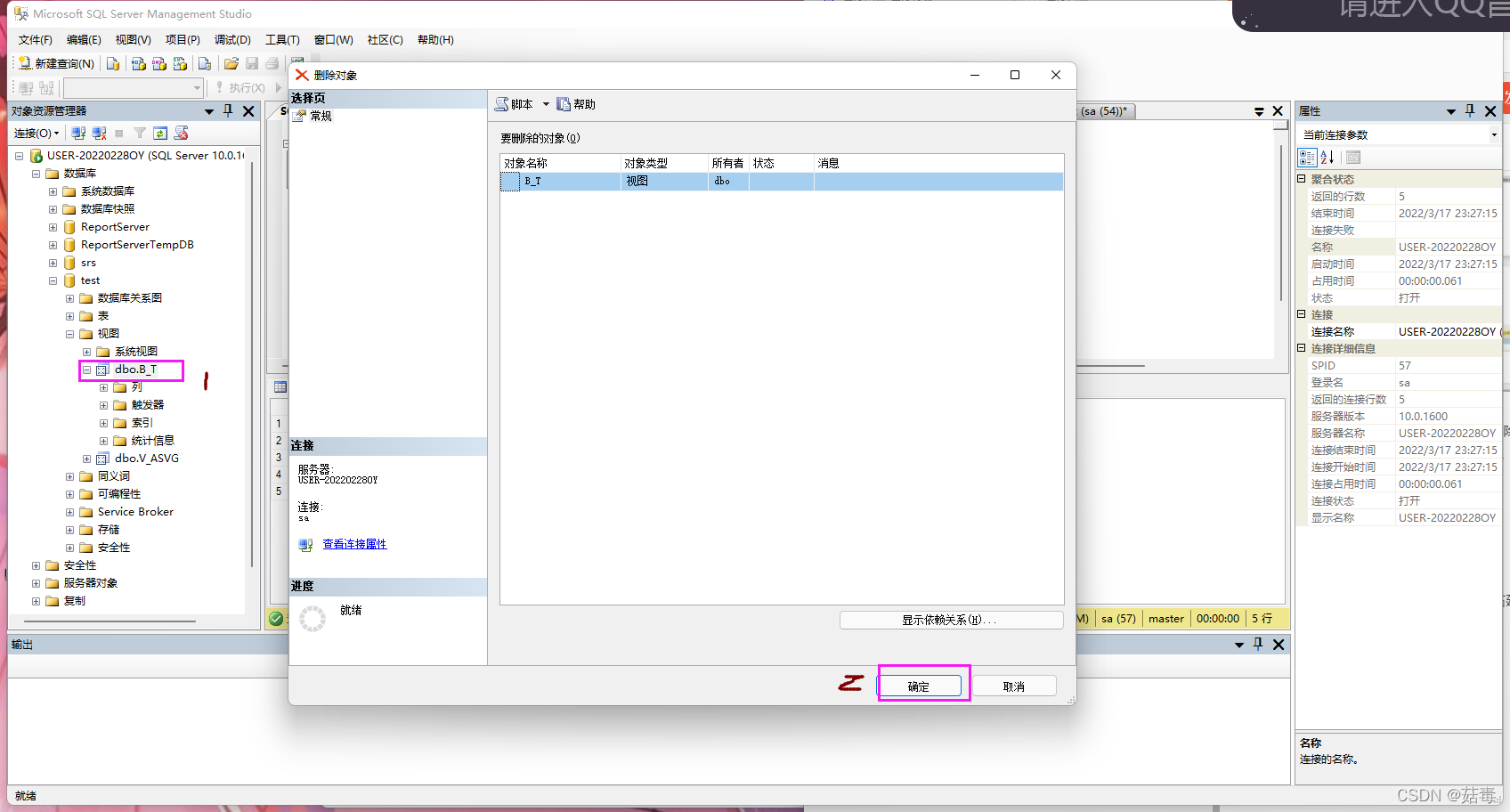Image resolution: width=1510 pixels, height=812 pixels.
Task: Open the 查看连接属性 link
Action: 354,544
